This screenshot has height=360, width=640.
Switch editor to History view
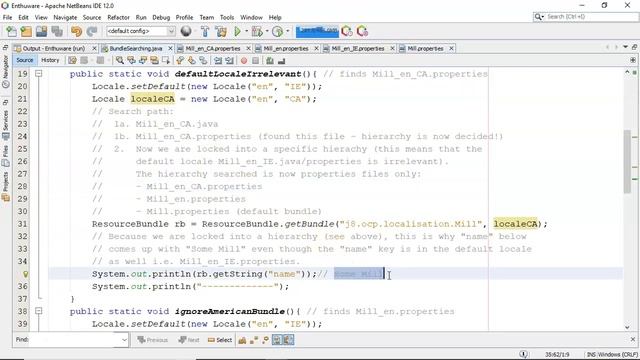tap(50, 60)
